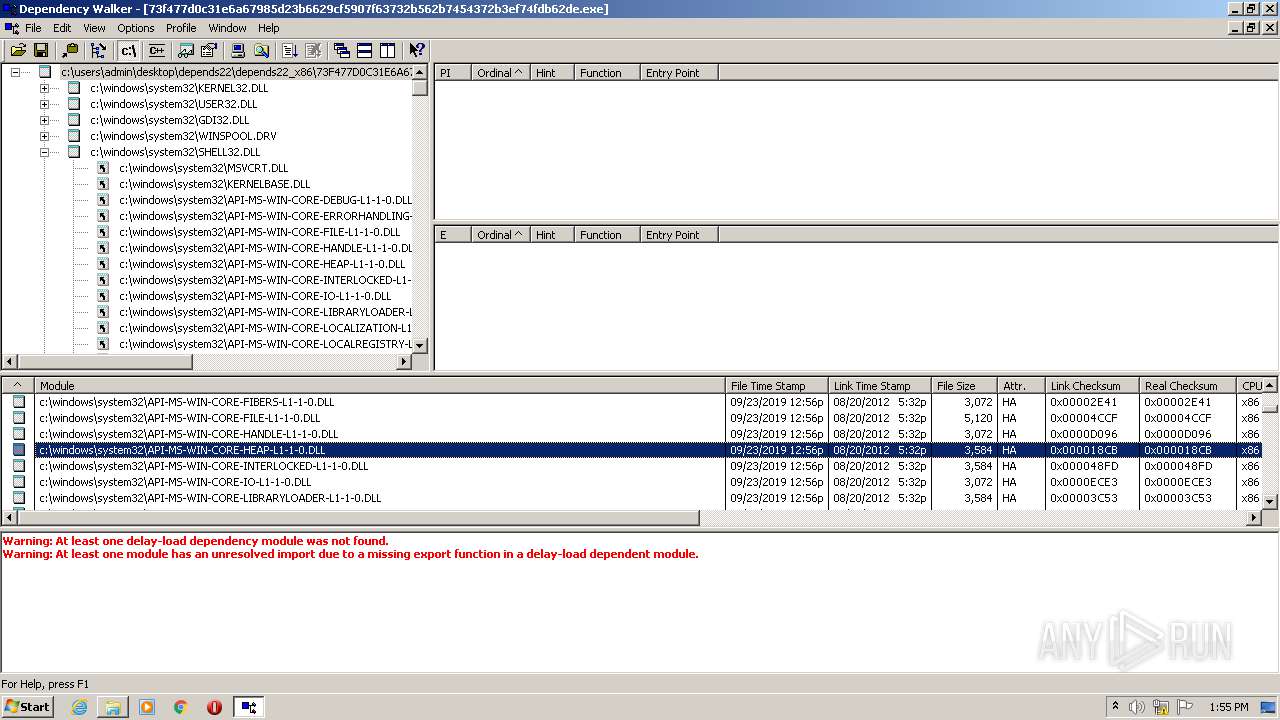Select API-MS-WIN-CORE-DEBUG-L1-1-0.DLL tree item
The image size is (1280, 720).
[265, 200]
